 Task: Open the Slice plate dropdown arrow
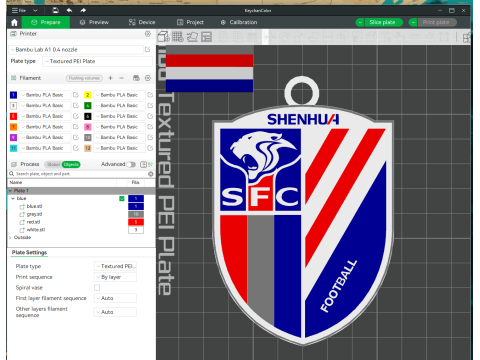[360, 22]
